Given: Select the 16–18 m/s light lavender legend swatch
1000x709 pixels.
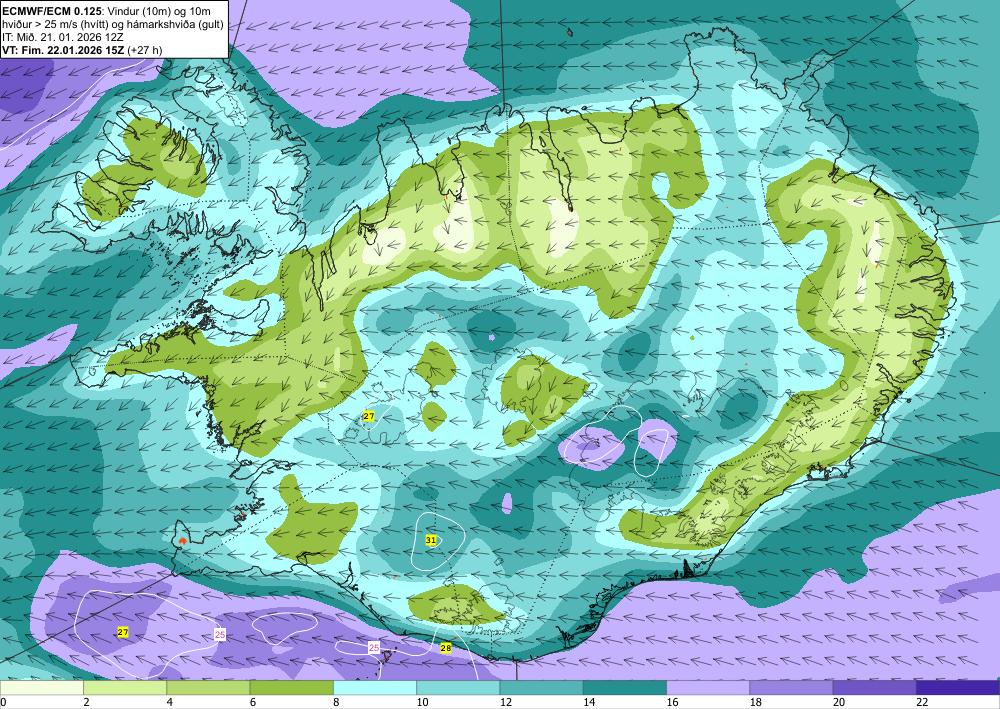Looking at the screenshot, I should pyautogui.click(x=708, y=687).
